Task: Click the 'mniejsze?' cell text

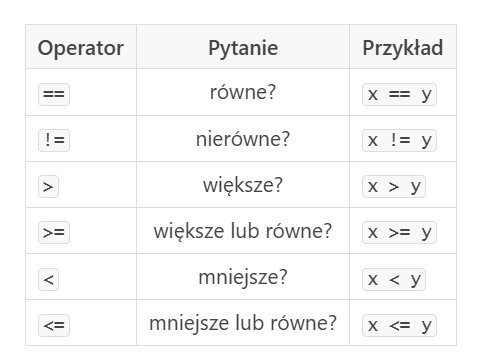Action: pos(243,277)
